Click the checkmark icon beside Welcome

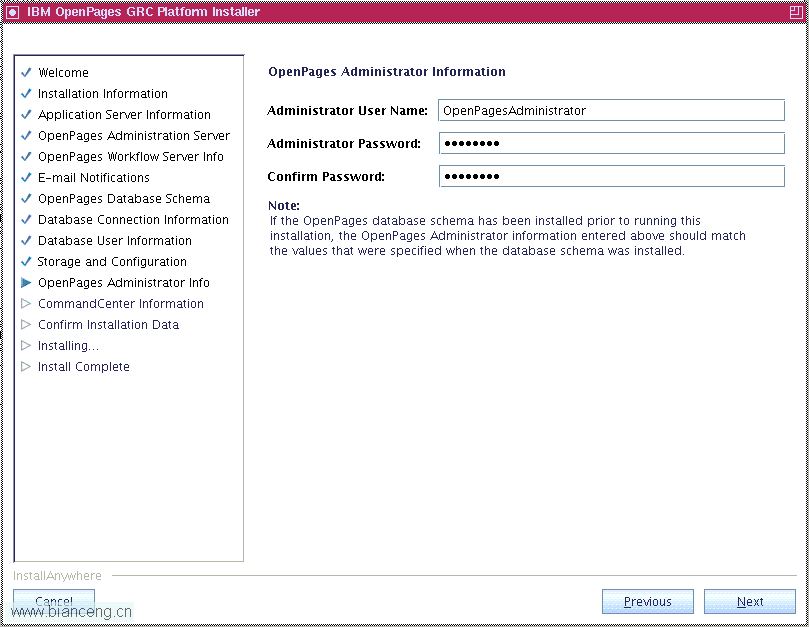(26, 72)
